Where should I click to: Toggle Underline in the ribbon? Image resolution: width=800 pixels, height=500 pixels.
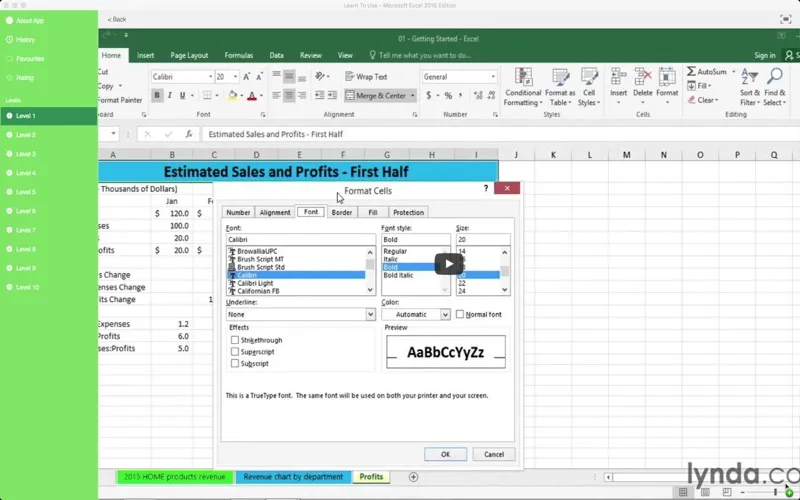182,95
